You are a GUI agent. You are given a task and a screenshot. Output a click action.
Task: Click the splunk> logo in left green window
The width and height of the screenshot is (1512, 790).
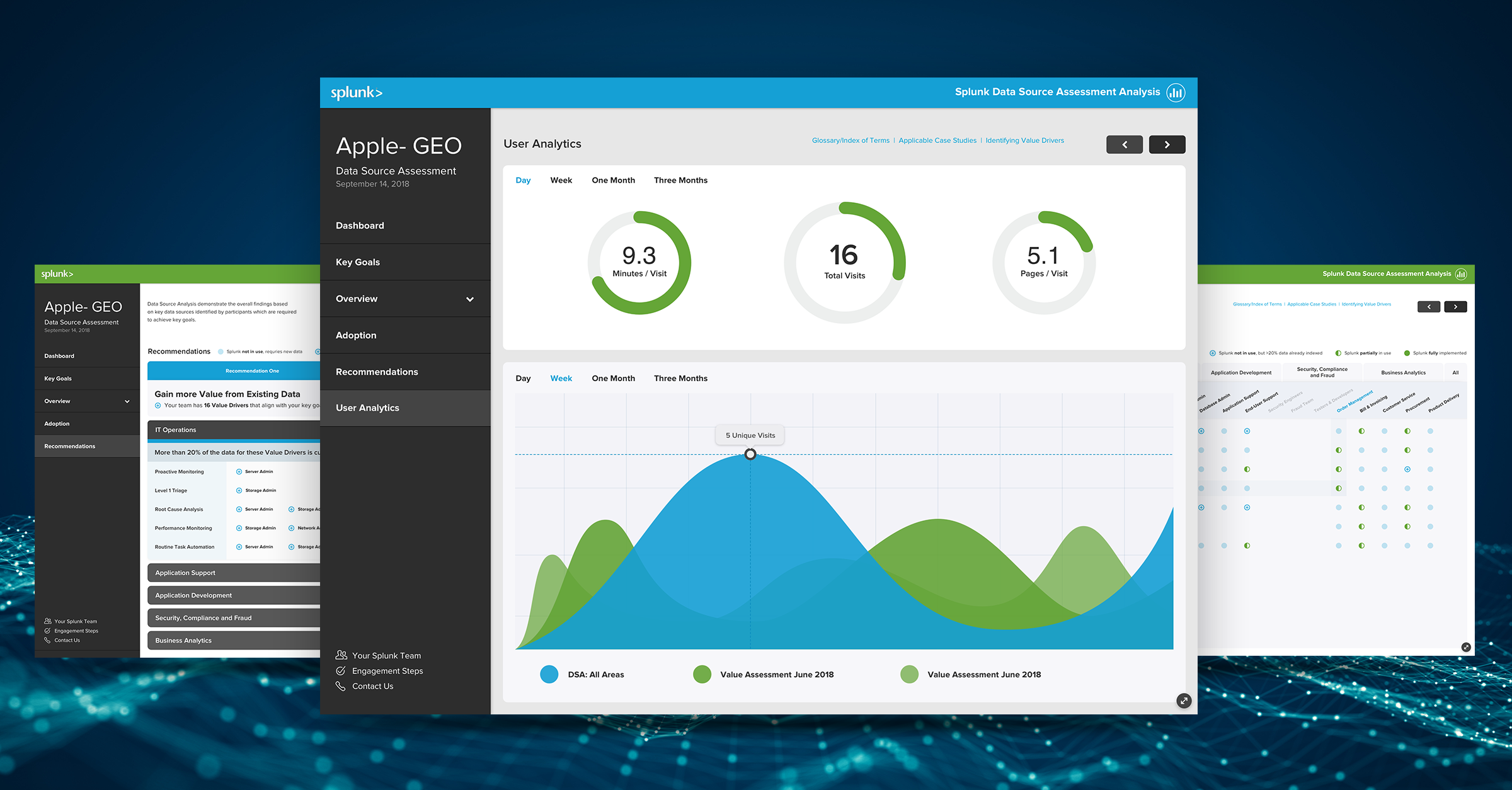57,274
